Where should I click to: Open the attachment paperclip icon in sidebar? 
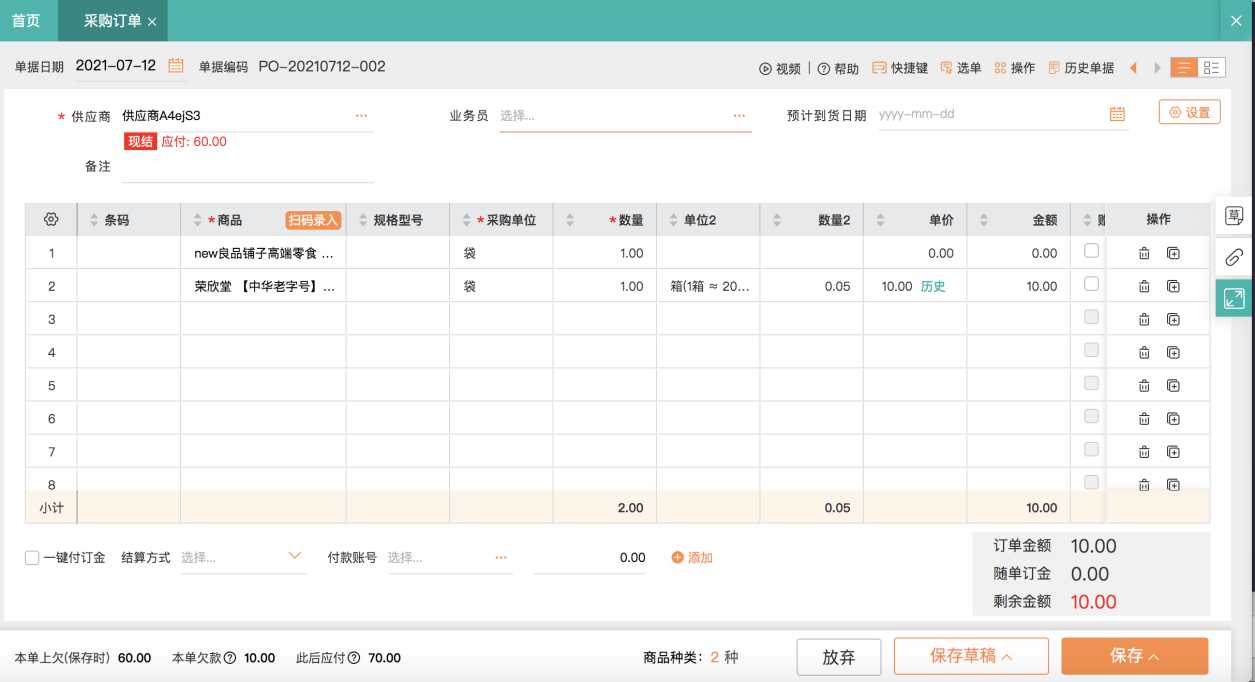coord(1234,257)
